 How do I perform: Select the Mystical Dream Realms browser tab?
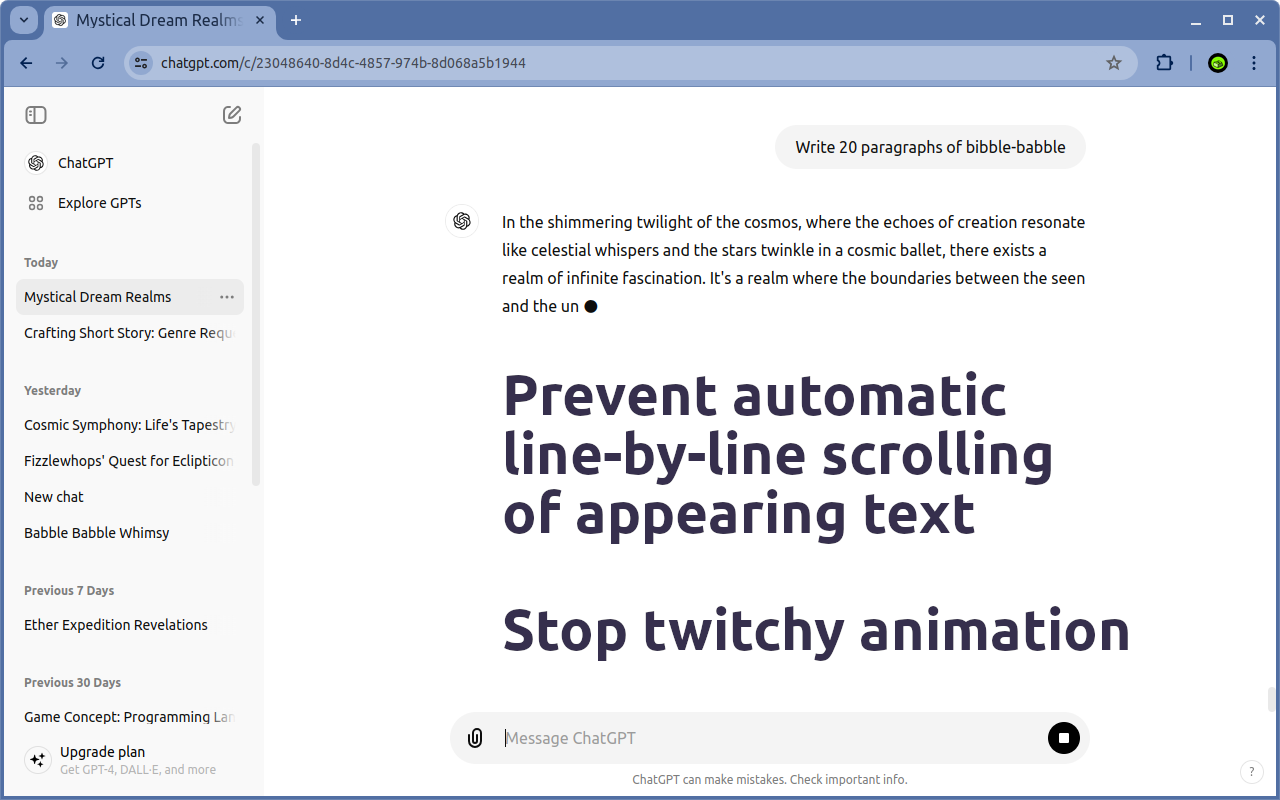(160, 20)
